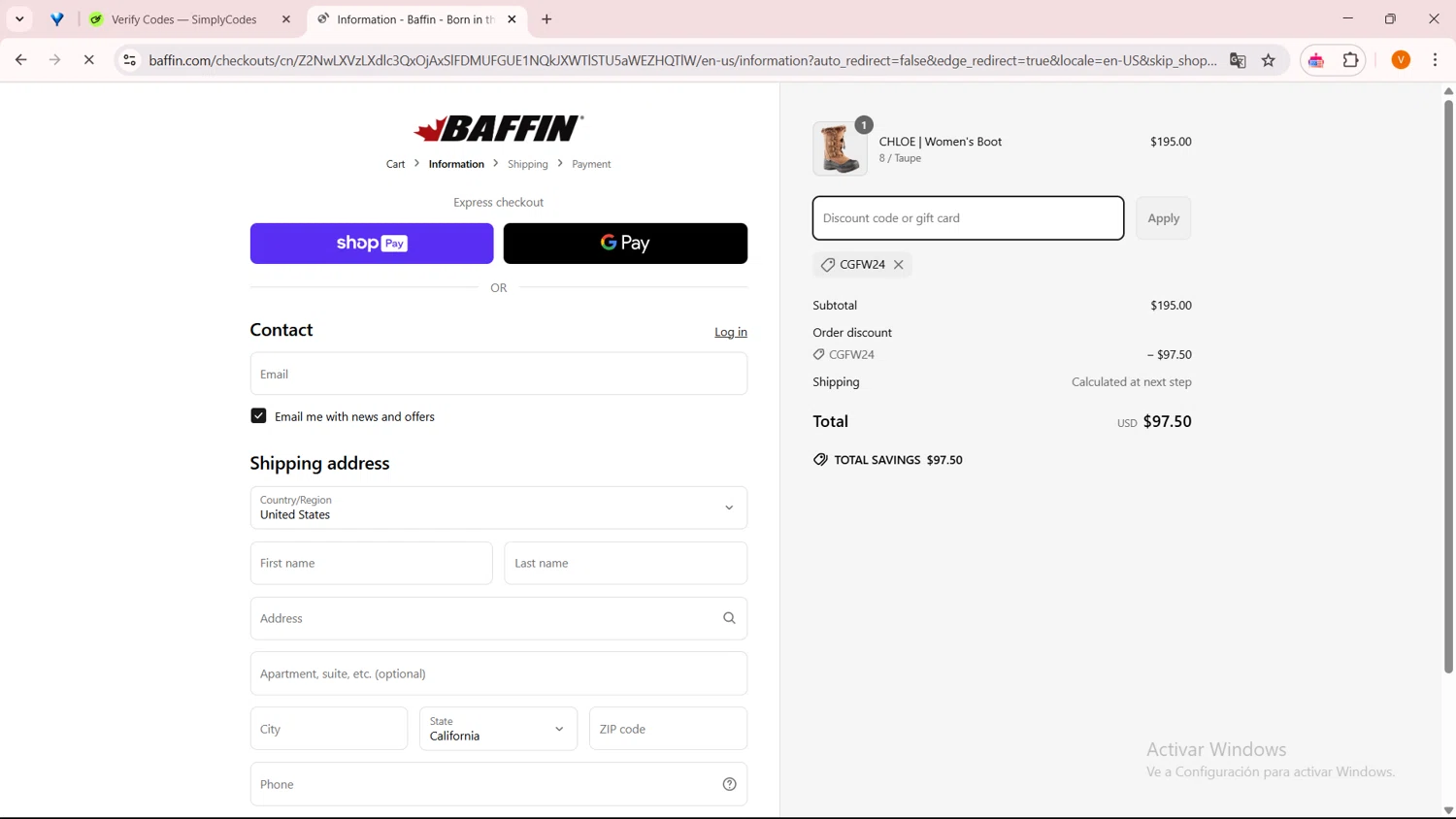
Task: Pay with Shop Pay button
Action: point(372,244)
